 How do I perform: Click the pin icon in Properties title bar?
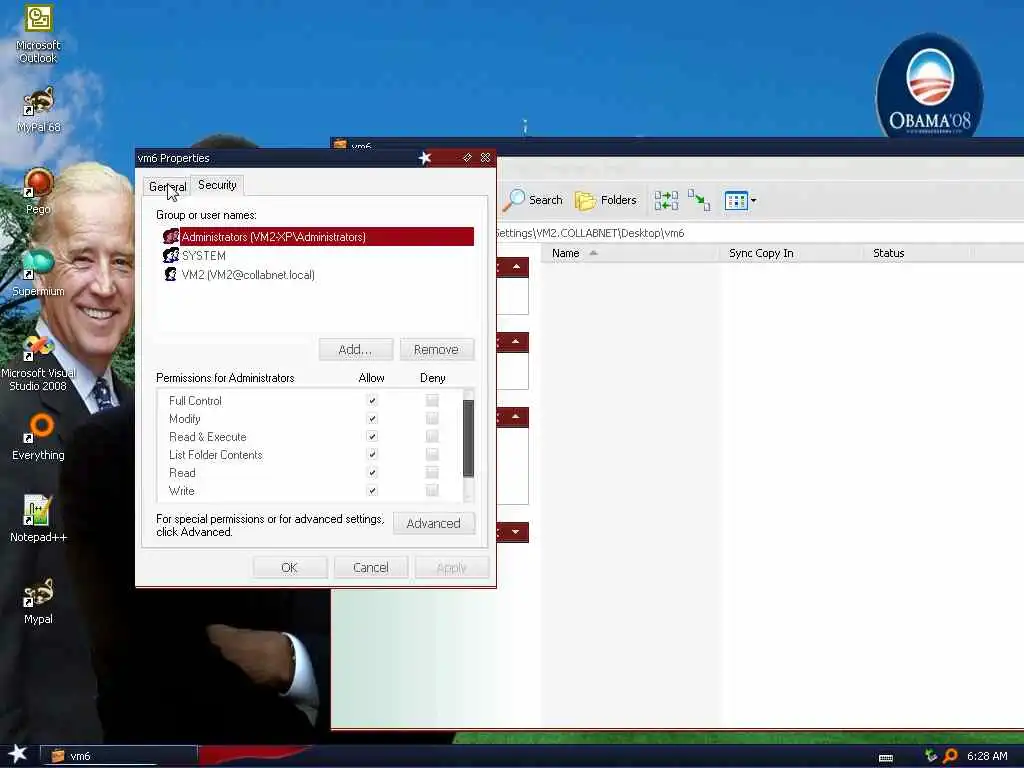(468, 157)
